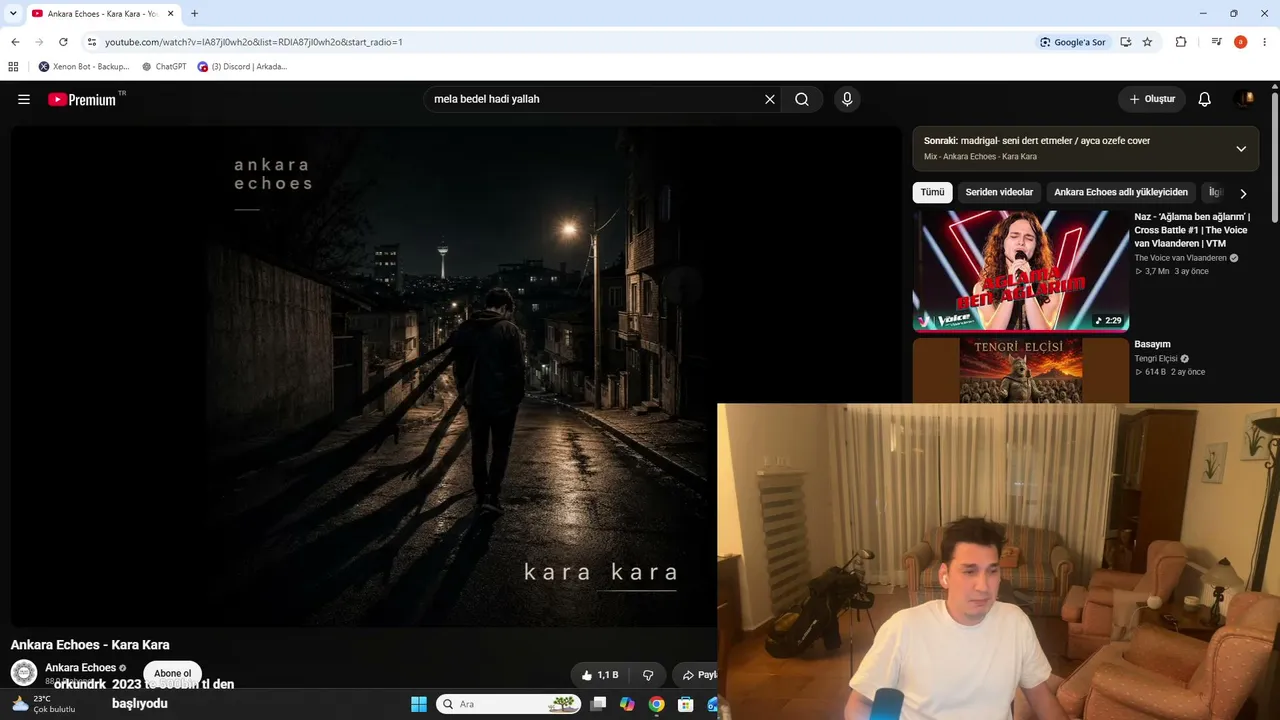Screen dimensions: 1280x720
Task: Open Task View in the taskbar
Action: [x=598, y=704]
